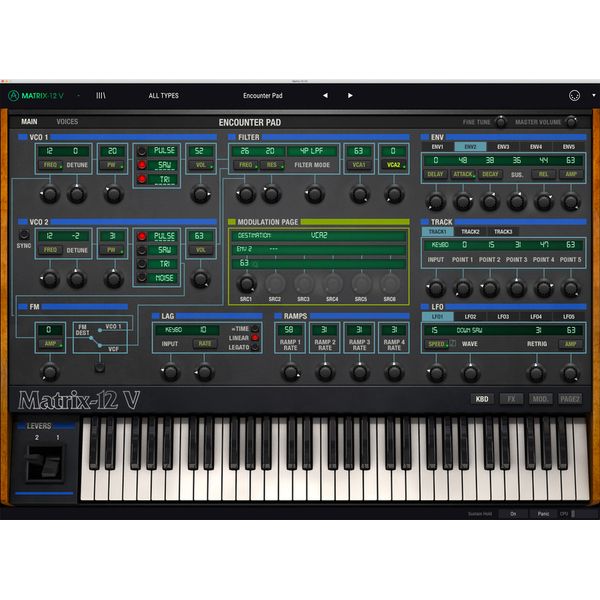Screen dimensions: 600x600
Task: Click the RAMP 1 RATE knob
Action: 290,372
